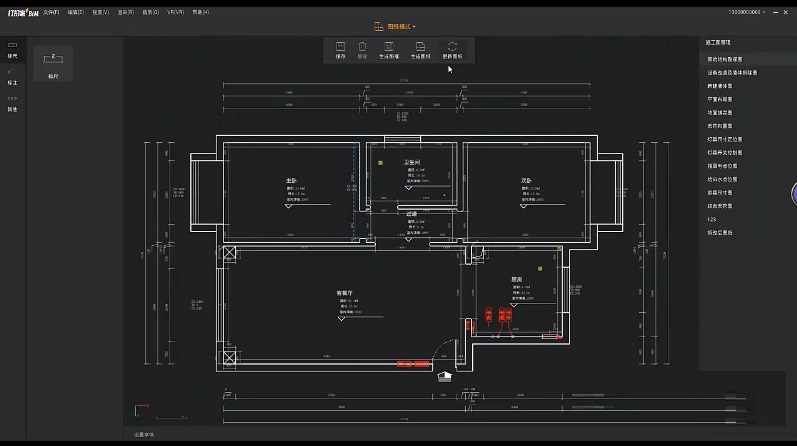Click the trash delete icon in toolbar
The width and height of the screenshot is (797, 446).
click(363, 50)
